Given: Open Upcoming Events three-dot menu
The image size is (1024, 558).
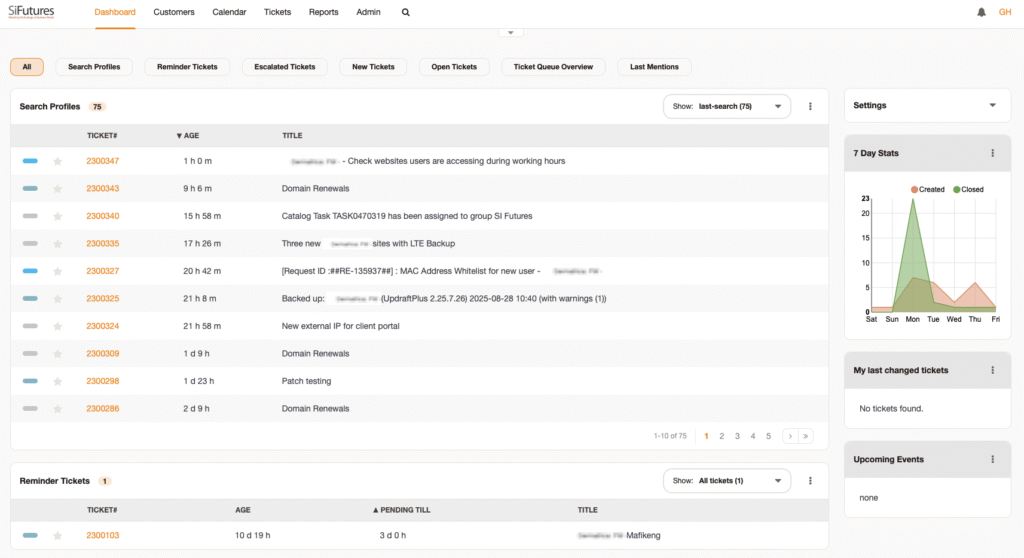Looking at the screenshot, I should pos(992,460).
